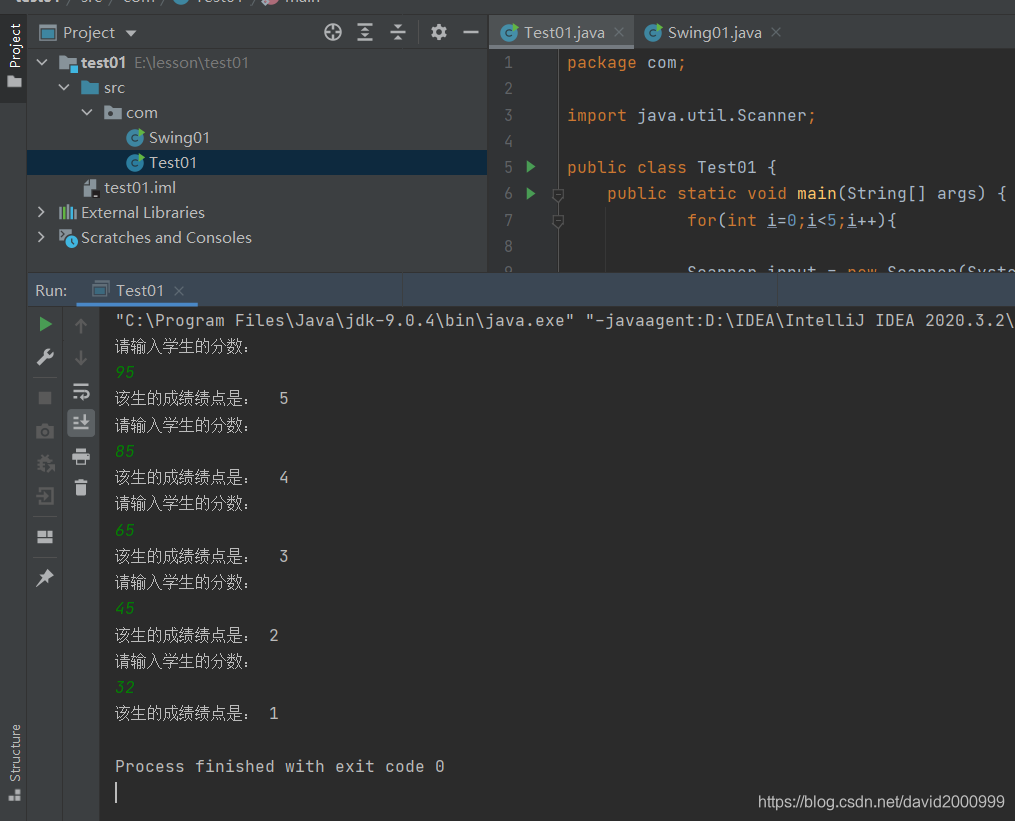Click 'package com;' code line
The height and width of the screenshot is (821, 1015).
pos(626,63)
